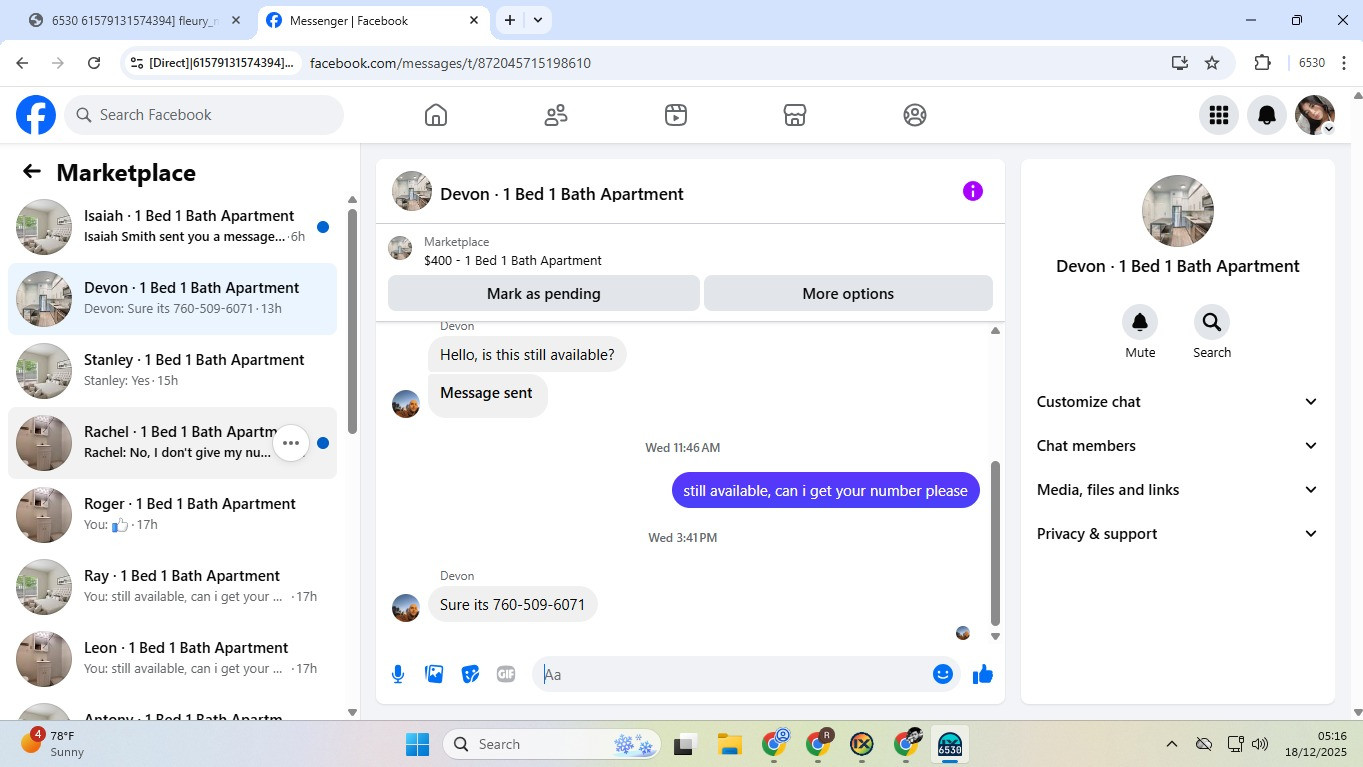Screen dimensions: 1363x767
Task: Click the chat messages scrollbar thumb
Action: click(995, 543)
